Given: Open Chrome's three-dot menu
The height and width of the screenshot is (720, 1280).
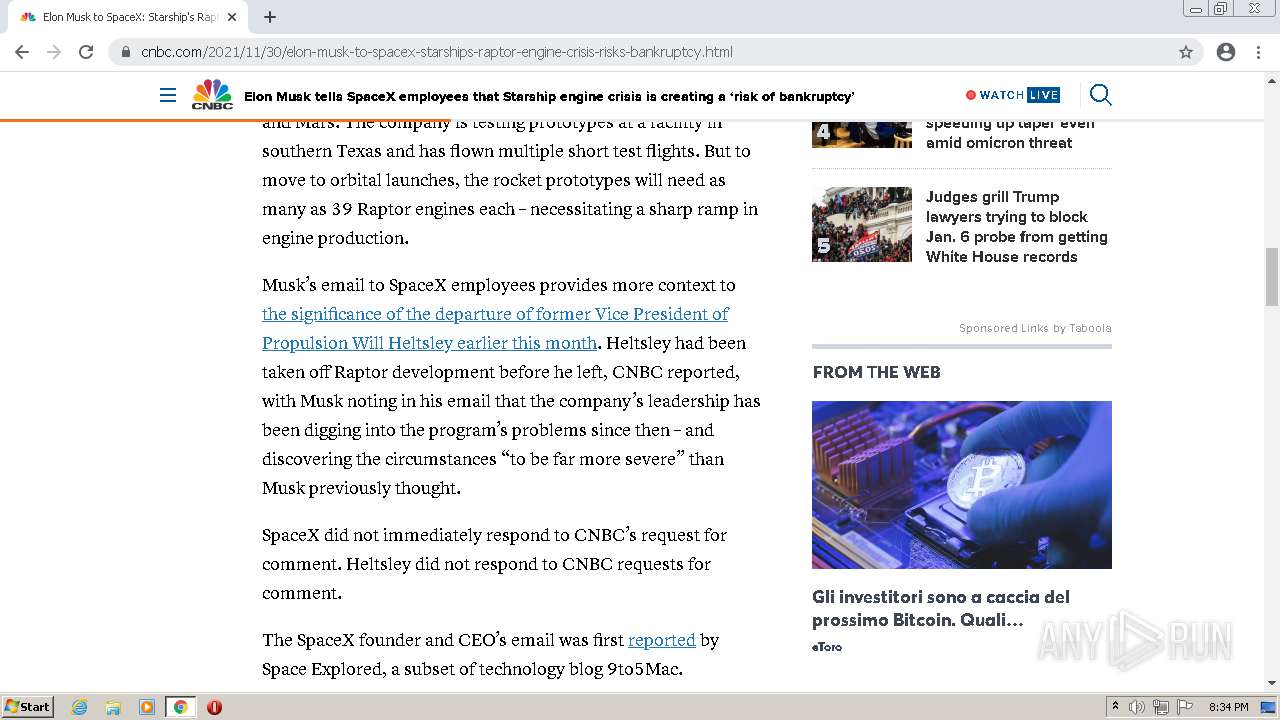Looking at the screenshot, I should [x=1258, y=52].
